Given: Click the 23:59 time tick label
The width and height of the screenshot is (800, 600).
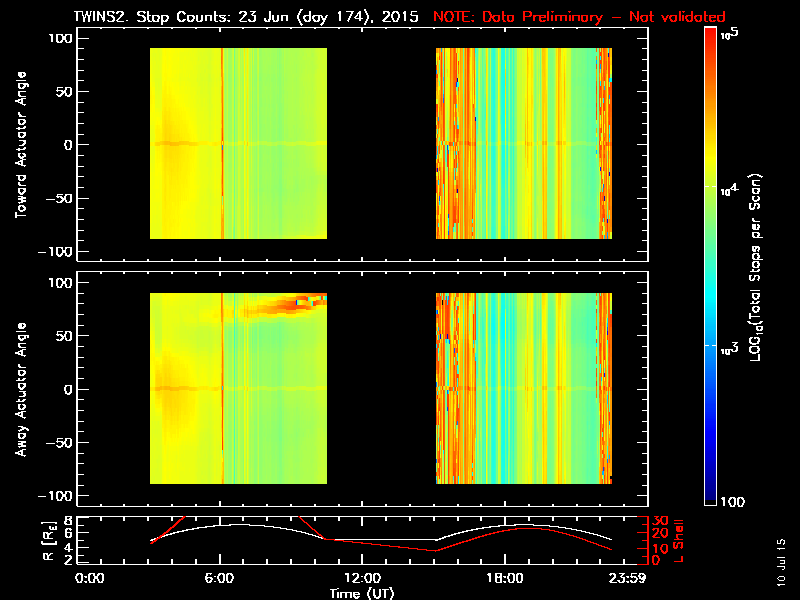Looking at the screenshot, I should coord(622,578).
